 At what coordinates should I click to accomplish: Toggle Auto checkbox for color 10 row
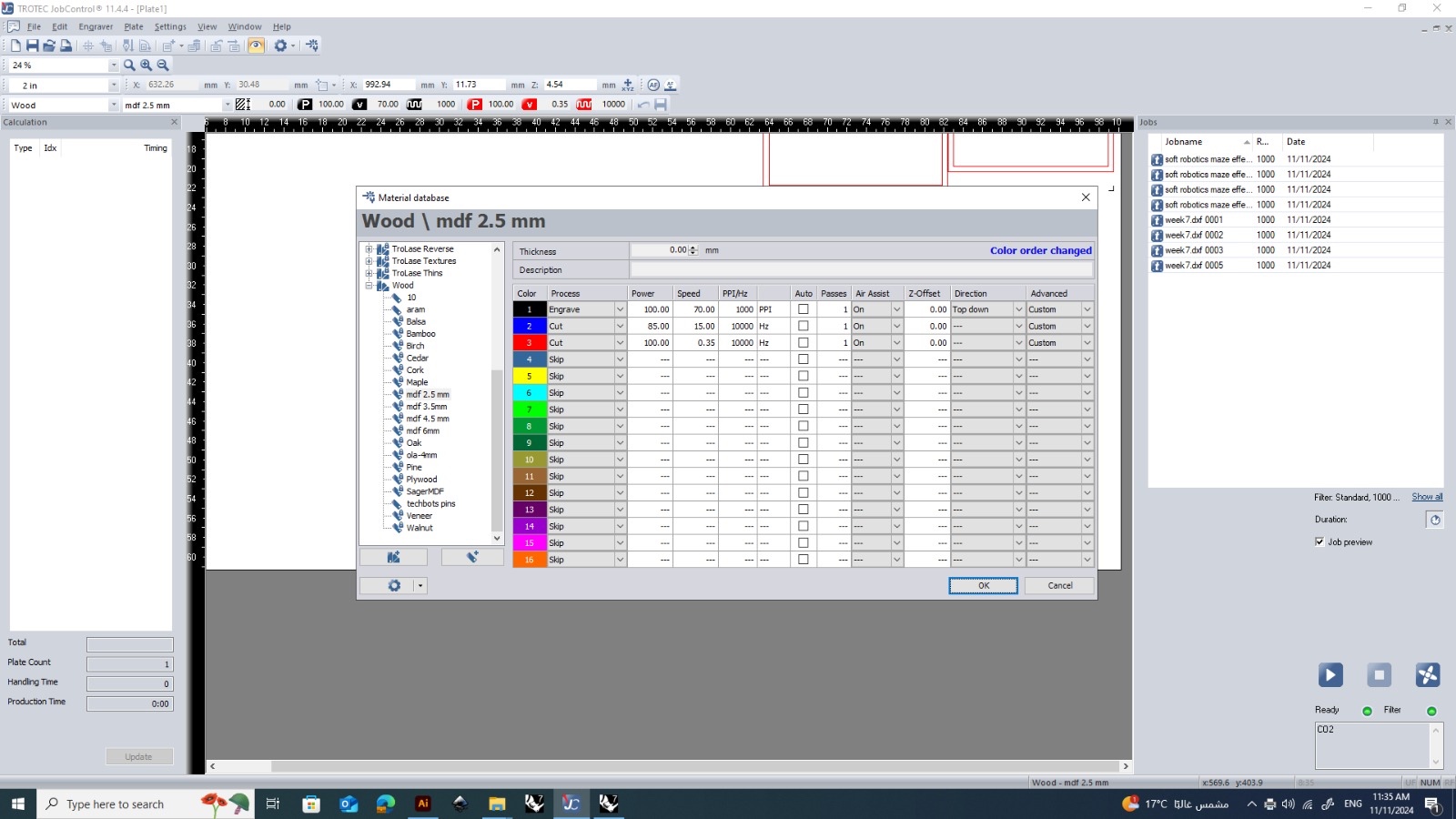[x=804, y=460]
